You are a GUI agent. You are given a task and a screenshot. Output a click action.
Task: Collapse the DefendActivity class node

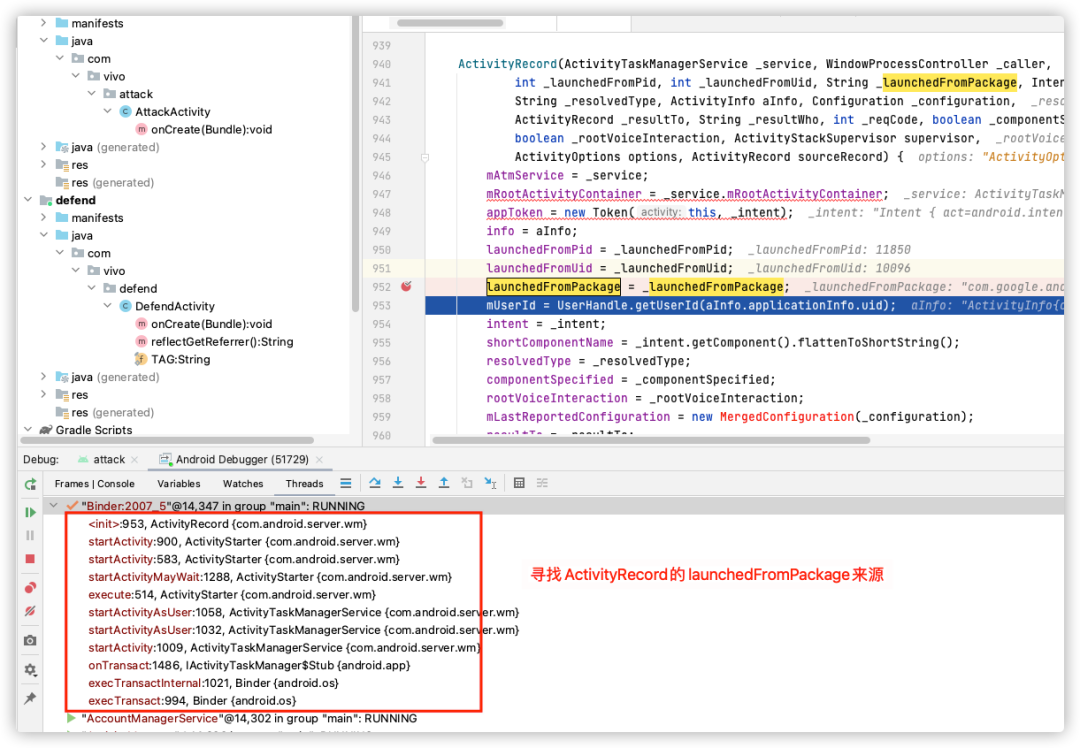(x=107, y=306)
